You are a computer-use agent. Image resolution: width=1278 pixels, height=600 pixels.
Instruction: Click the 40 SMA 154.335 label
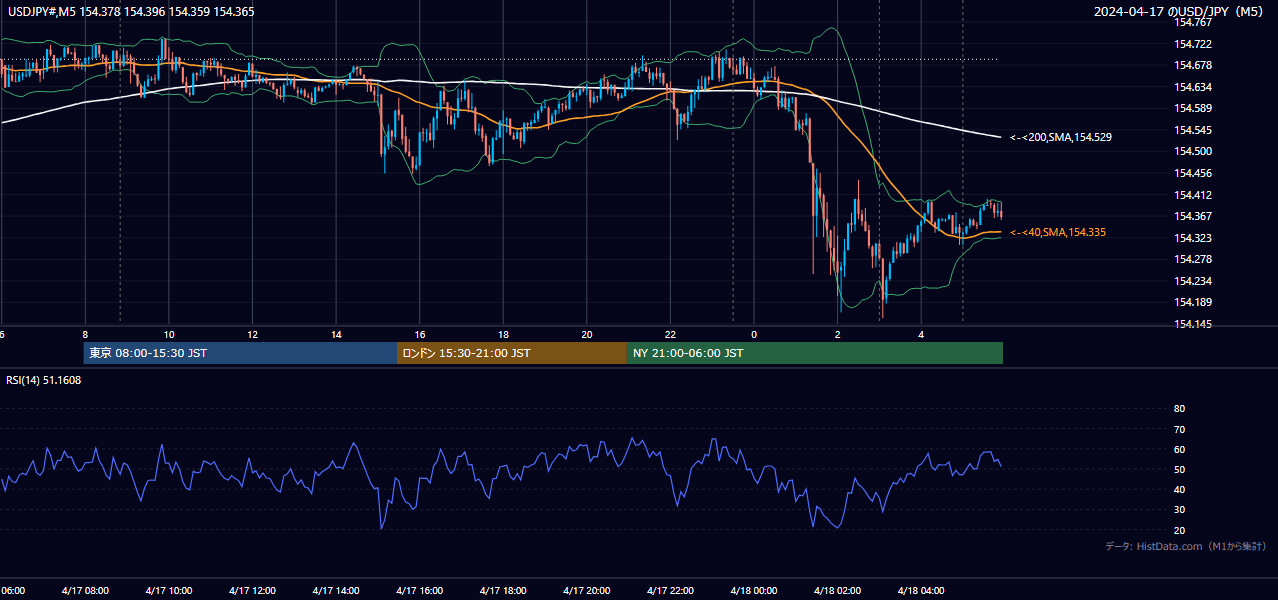[1058, 232]
